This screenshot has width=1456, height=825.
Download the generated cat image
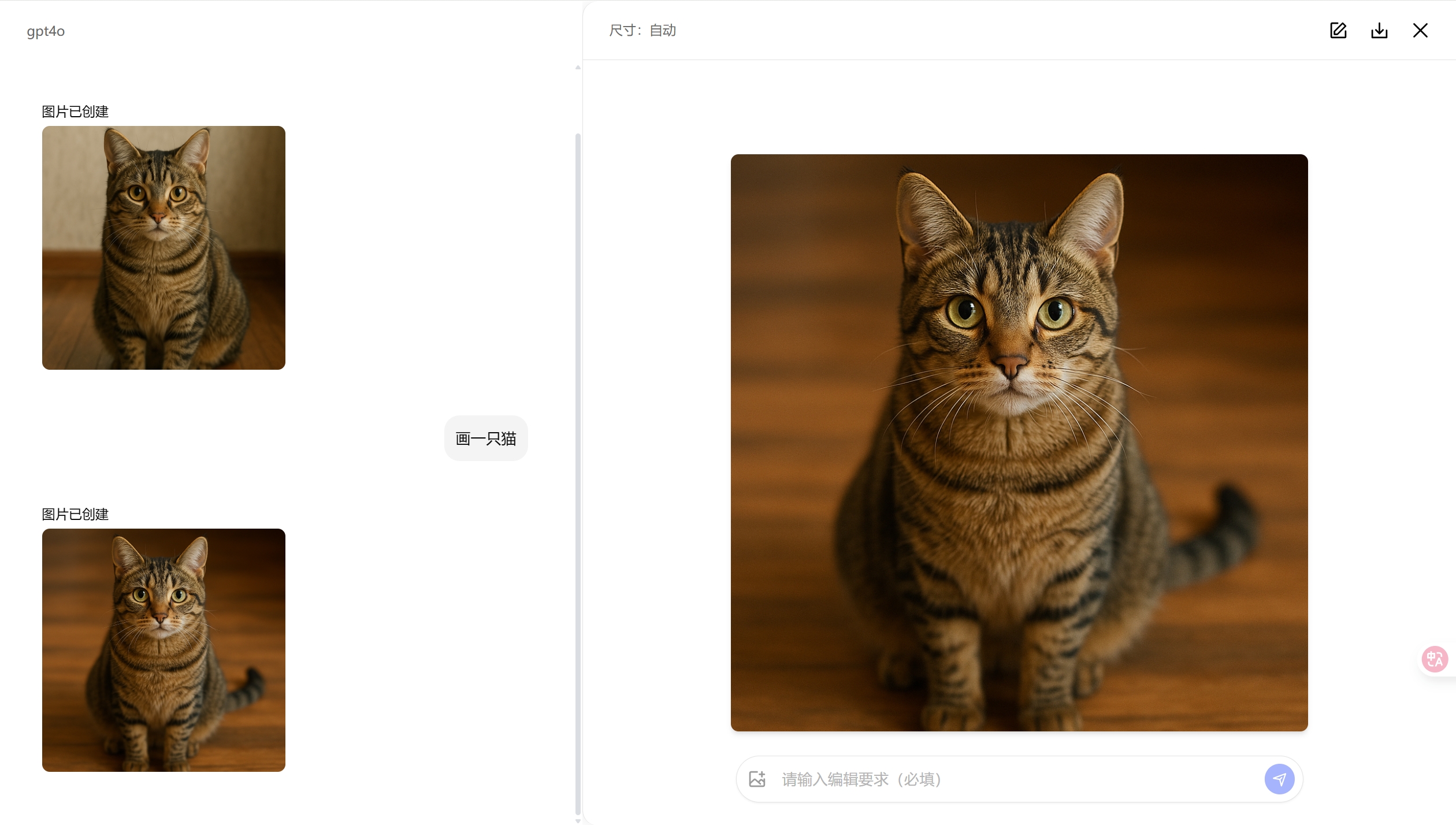pos(1380,30)
